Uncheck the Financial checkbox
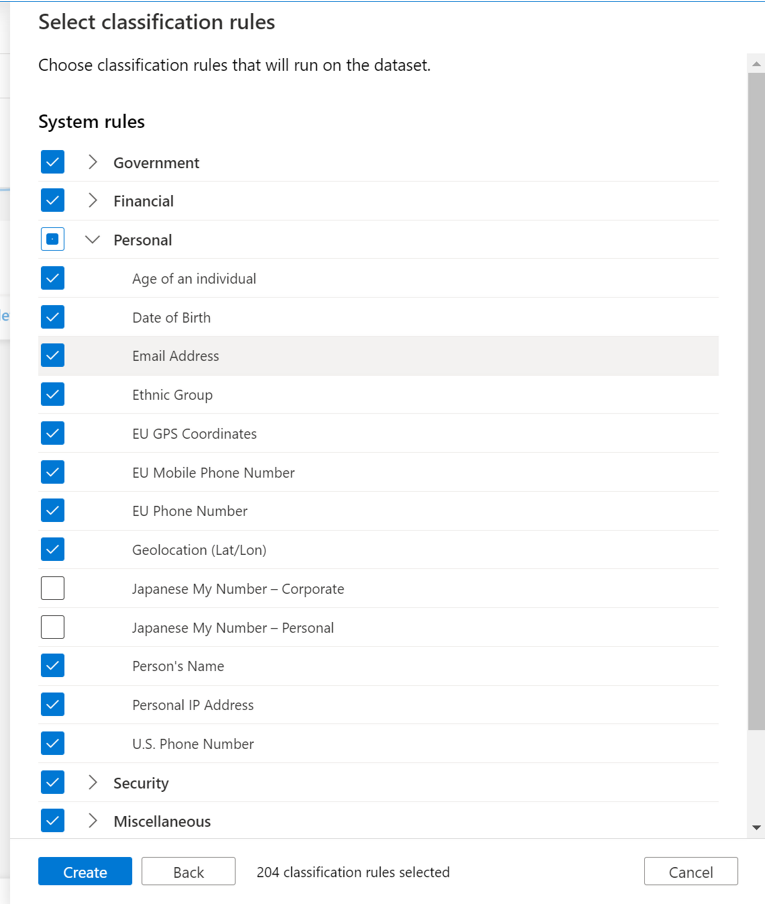This screenshot has height=910, width=765. (52, 200)
